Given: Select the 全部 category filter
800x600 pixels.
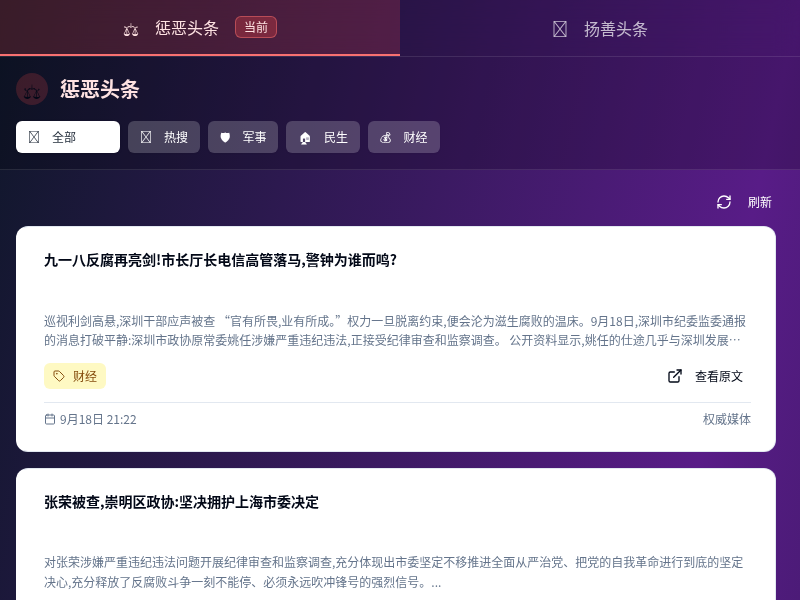Looking at the screenshot, I should tap(68, 137).
